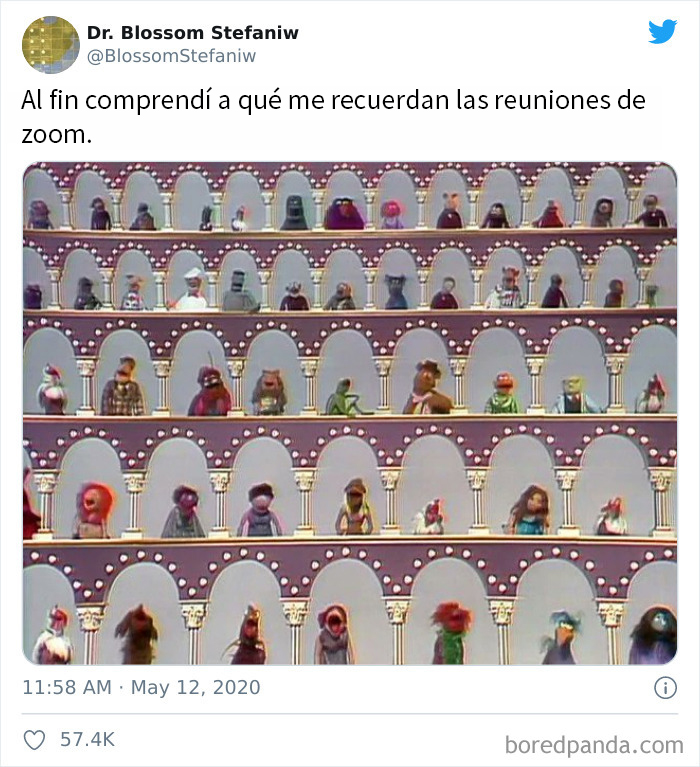Visit the @BlossomStefaniw handle
Screen dimensions: 700x767
pyautogui.click(x=171, y=56)
